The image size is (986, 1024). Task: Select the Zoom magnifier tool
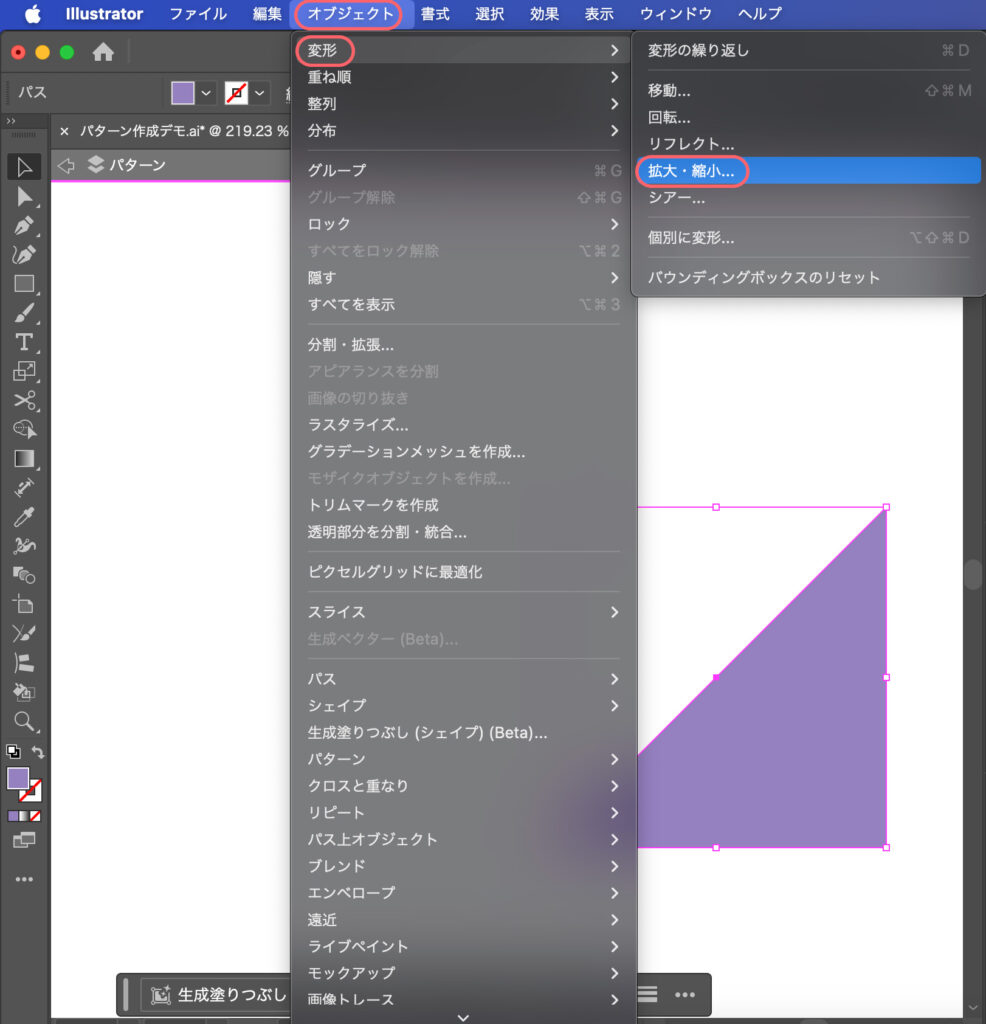coord(24,721)
